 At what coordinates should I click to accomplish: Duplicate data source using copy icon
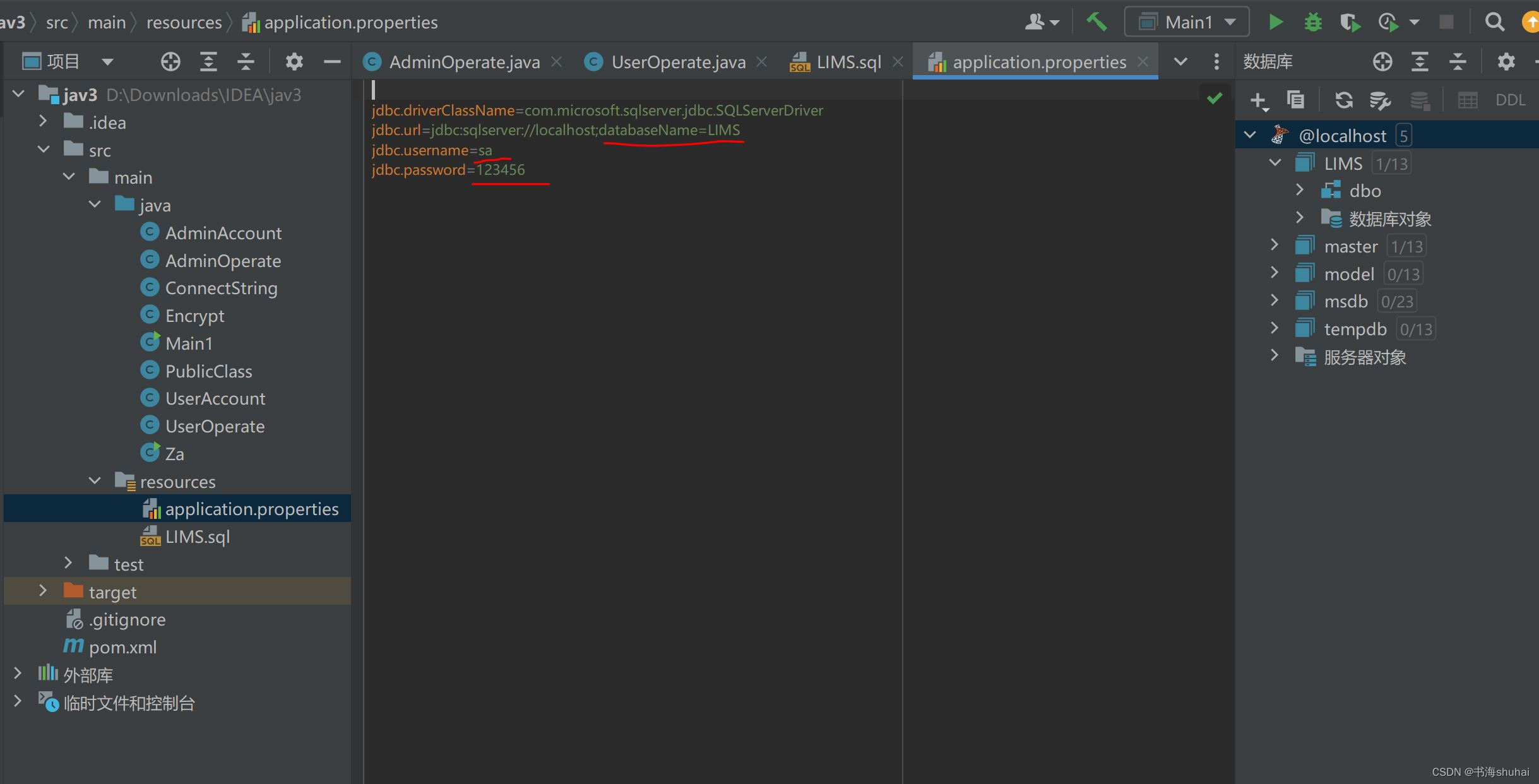(1295, 100)
